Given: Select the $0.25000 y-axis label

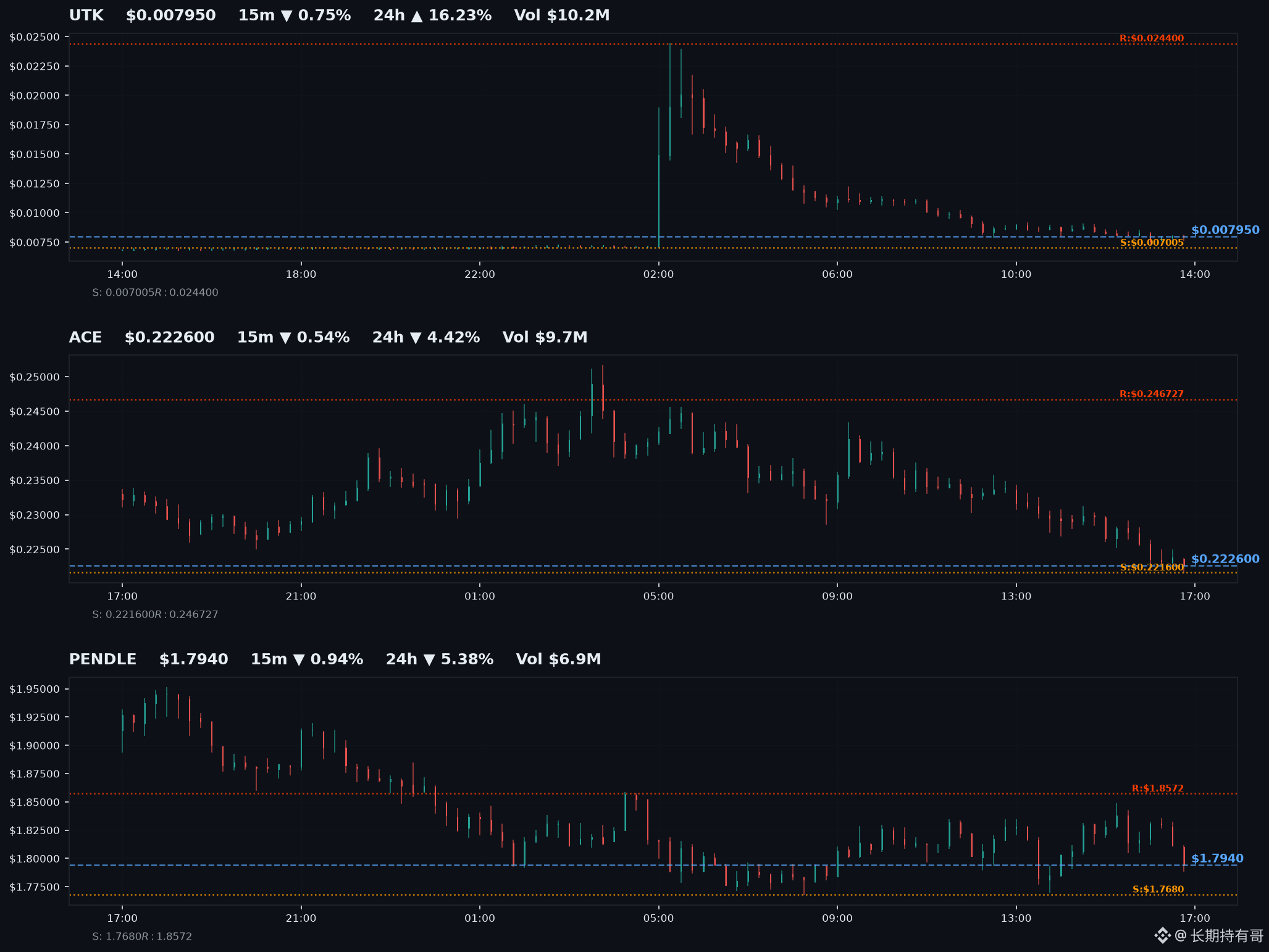Looking at the screenshot, I should point(35,377).
